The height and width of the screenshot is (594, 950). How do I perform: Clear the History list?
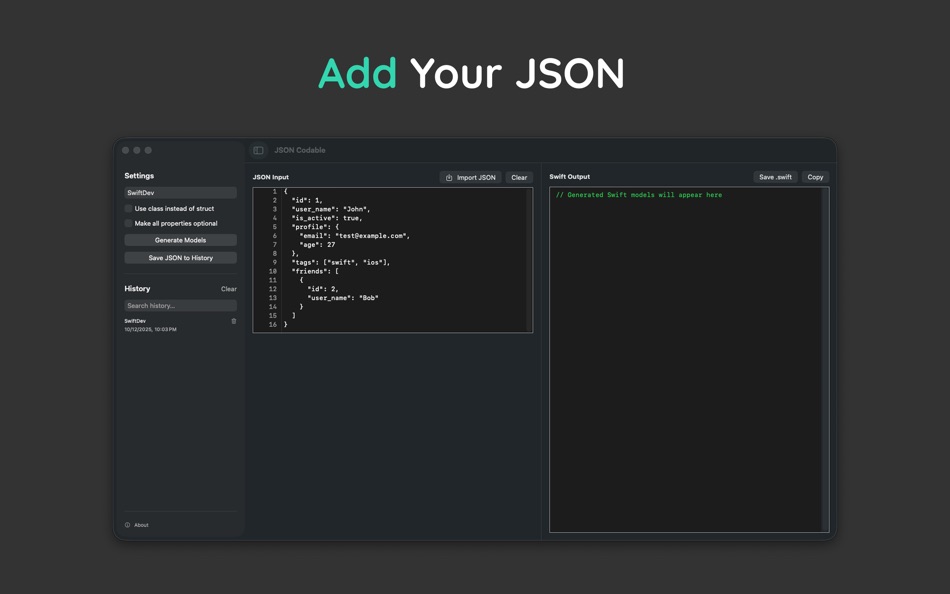pos(228,288)
